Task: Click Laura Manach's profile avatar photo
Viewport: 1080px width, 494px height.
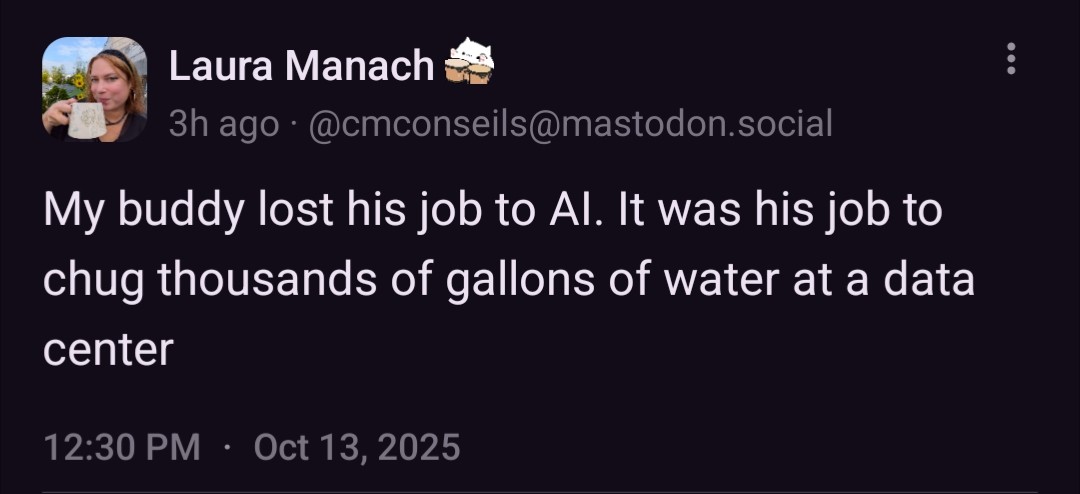Action: 94,89
